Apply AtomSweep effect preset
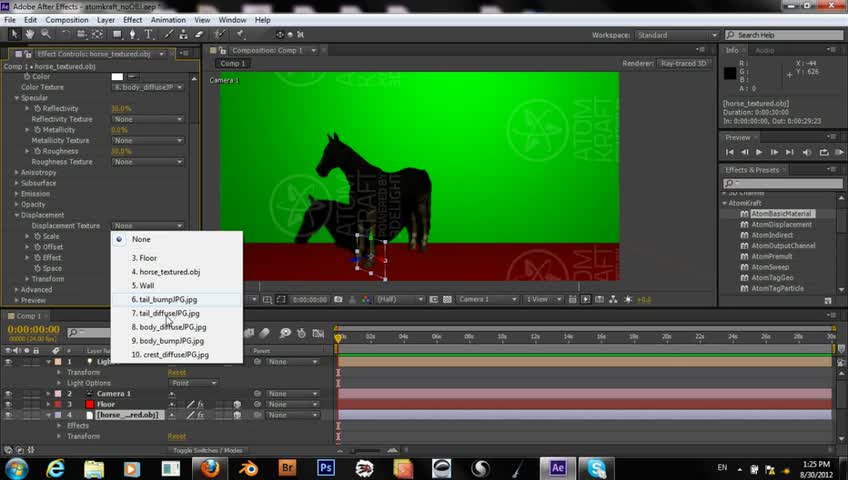This screenshot has height=480, width=848. (770, 267)
